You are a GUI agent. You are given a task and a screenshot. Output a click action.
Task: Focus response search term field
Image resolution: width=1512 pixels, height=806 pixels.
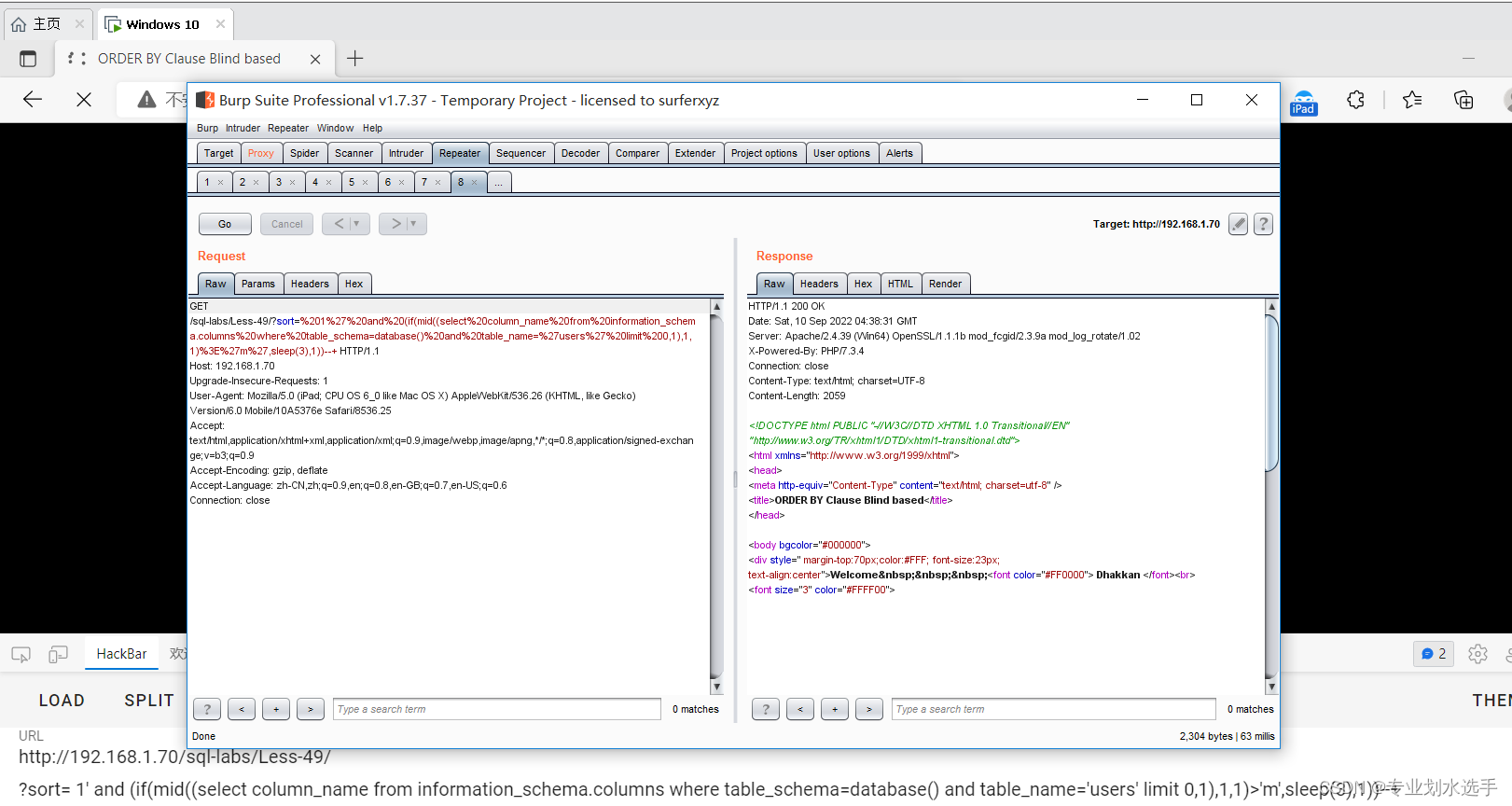[1054, 710]
